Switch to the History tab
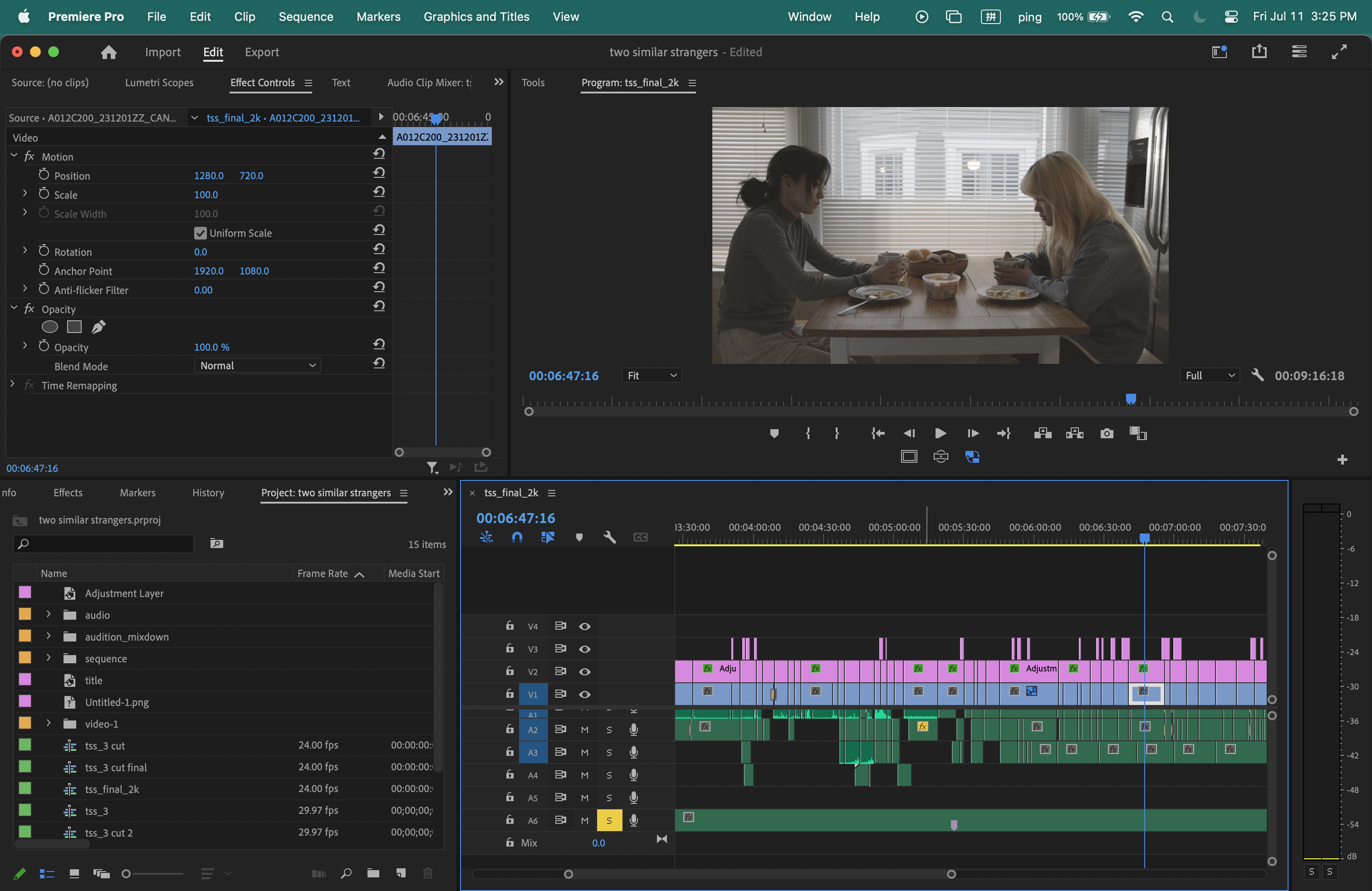The width and height of the screenshot is (1372, 891). pyautogui.click(x=208, y=493)
